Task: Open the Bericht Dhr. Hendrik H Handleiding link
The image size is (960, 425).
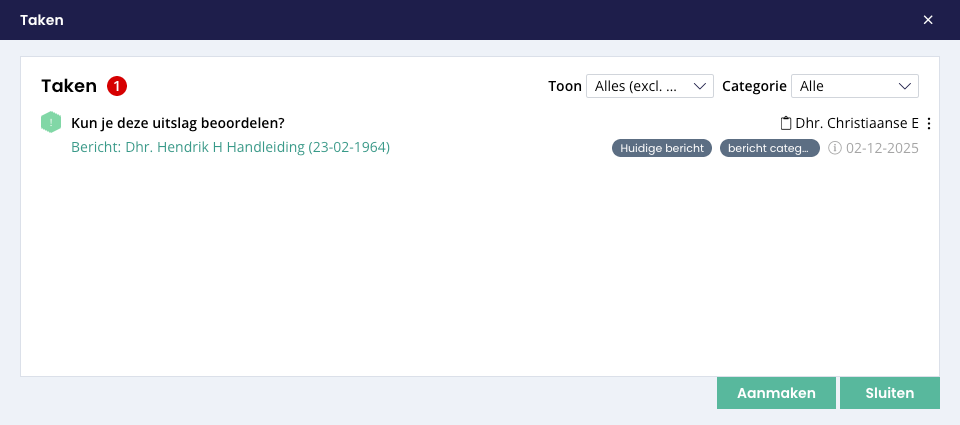Action: (x=230, y=147)
